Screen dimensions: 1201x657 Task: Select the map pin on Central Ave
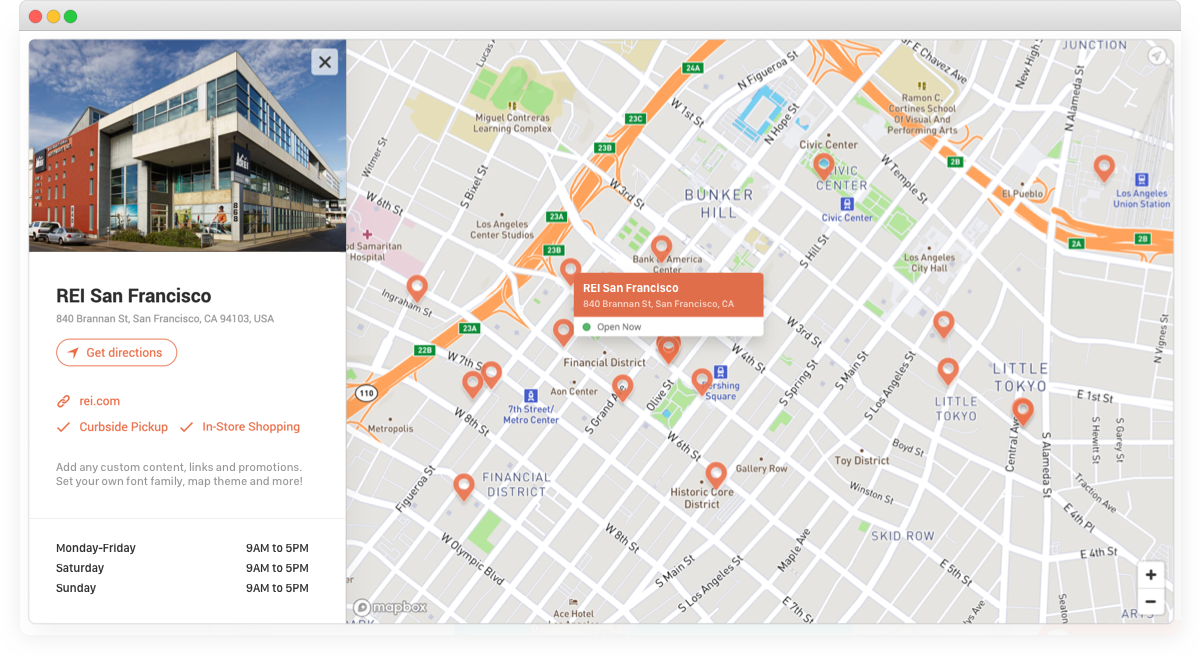[x=1022, y=410]
